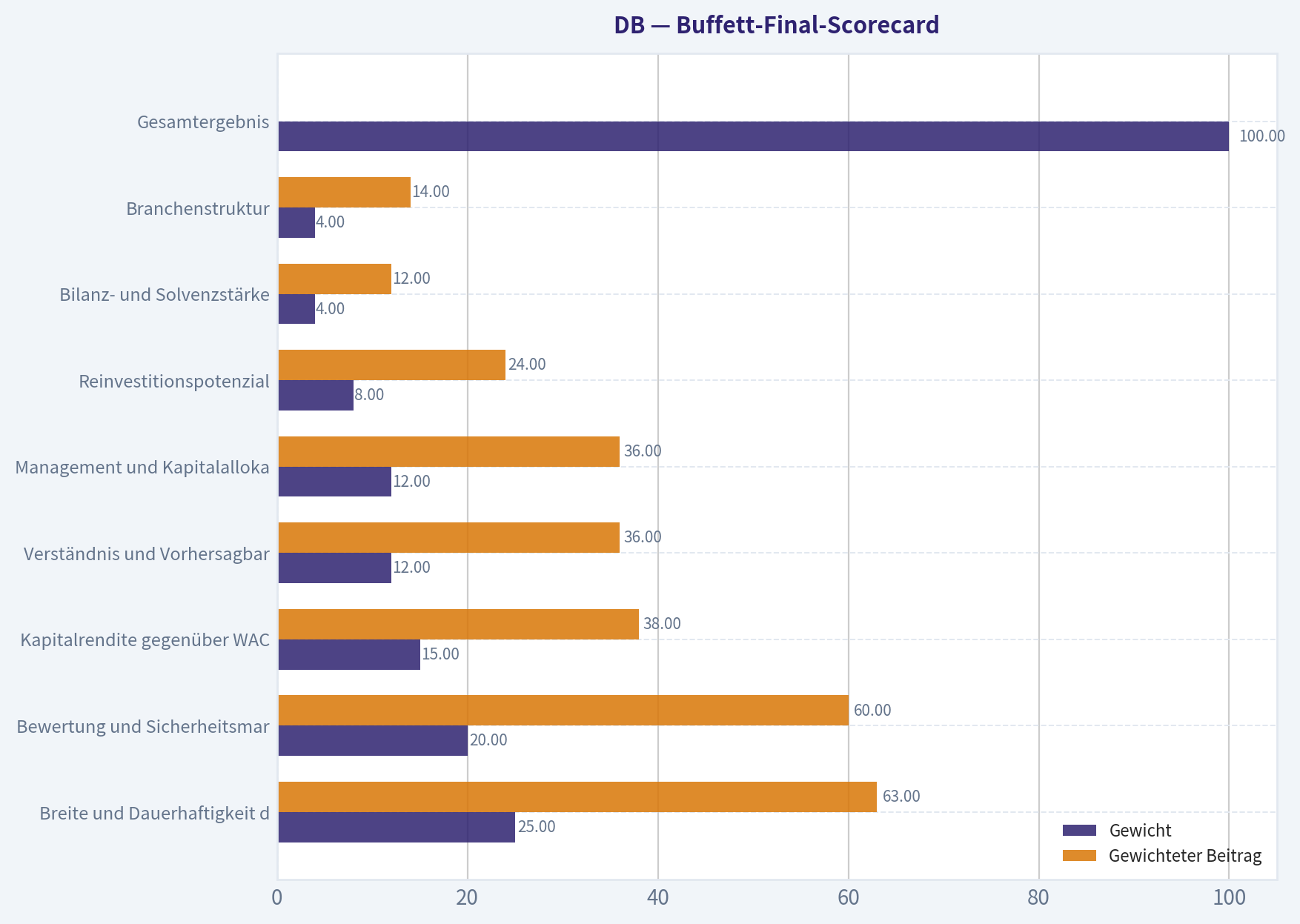The width and height of the screenshot is (1300, 924).
Task: Click the Gesamtergebnis axis label
Action: tap(203, 122)
